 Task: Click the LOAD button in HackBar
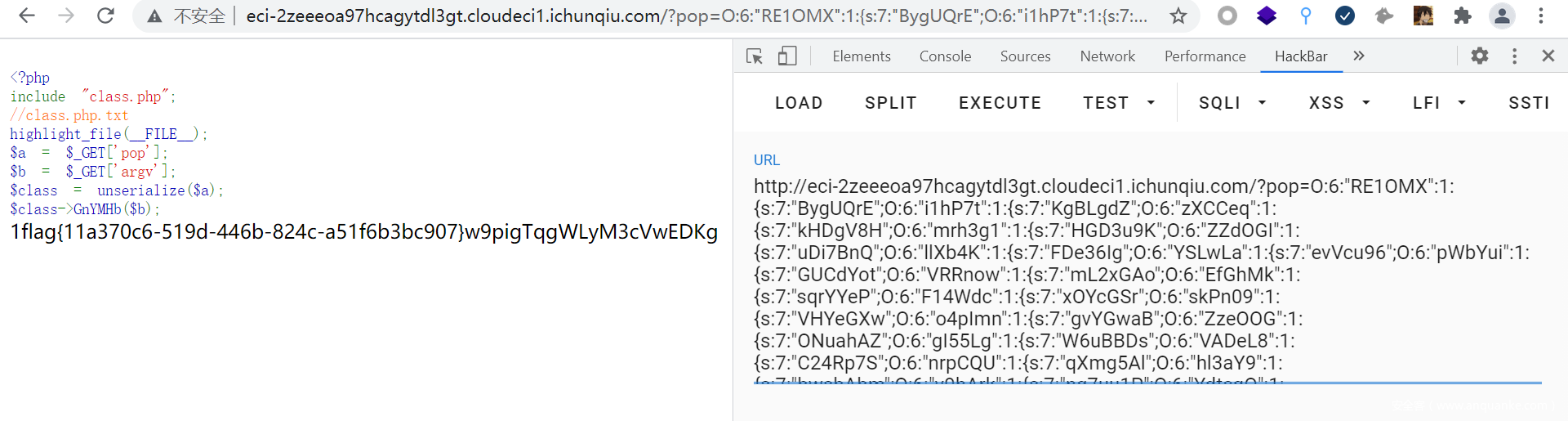coord(798,103)
